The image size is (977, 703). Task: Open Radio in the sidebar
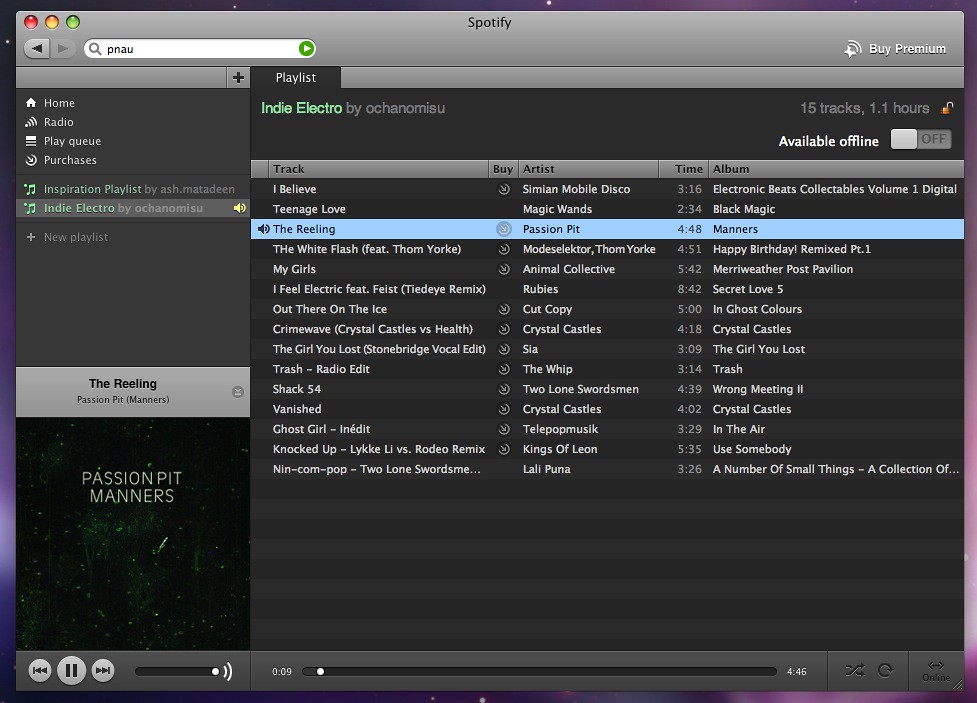[58, 122]
